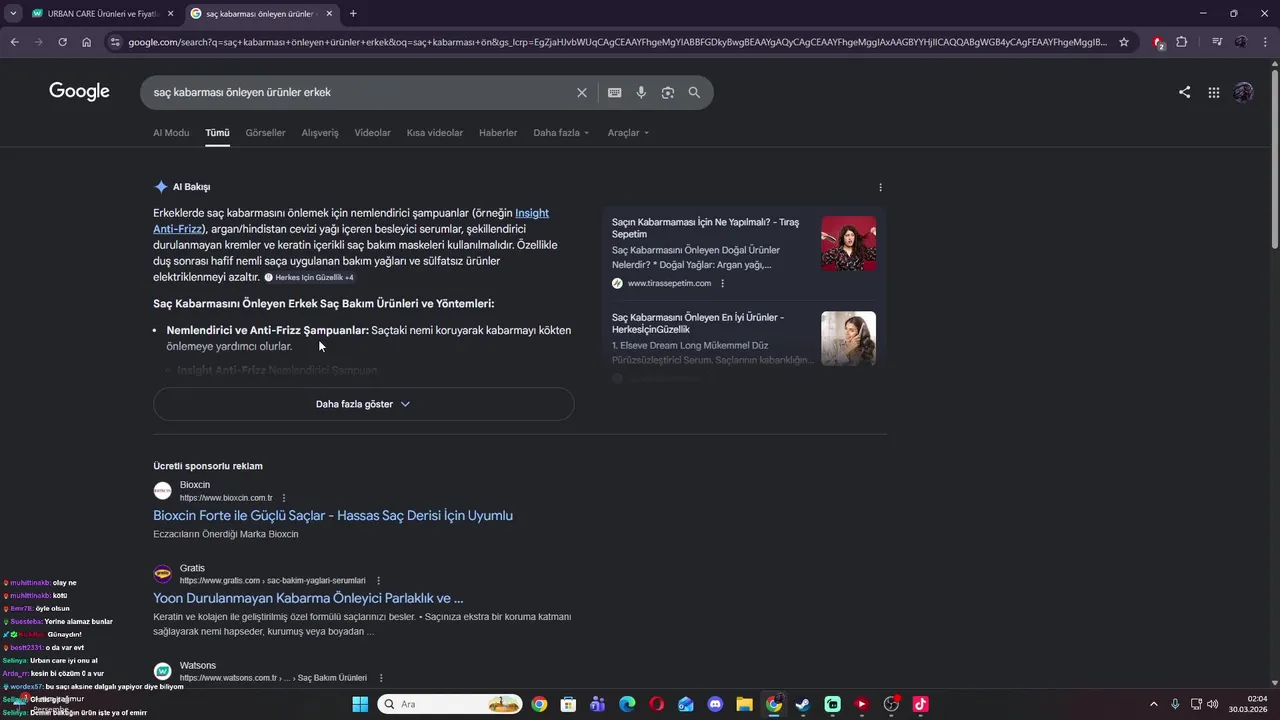Open the options menu for Gratis result
The image size is (1280, 720).
pos(378,581)
